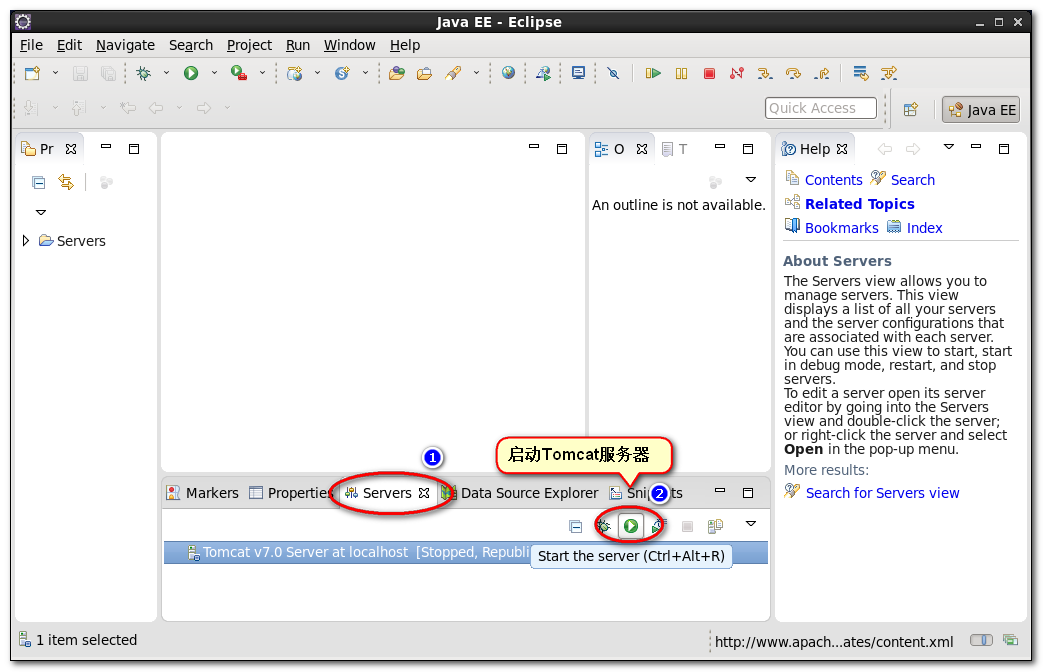The width and height of the screenshot is (1043, 672).
Task: Click the Open Type icon in toolbar
Action: 397,73
